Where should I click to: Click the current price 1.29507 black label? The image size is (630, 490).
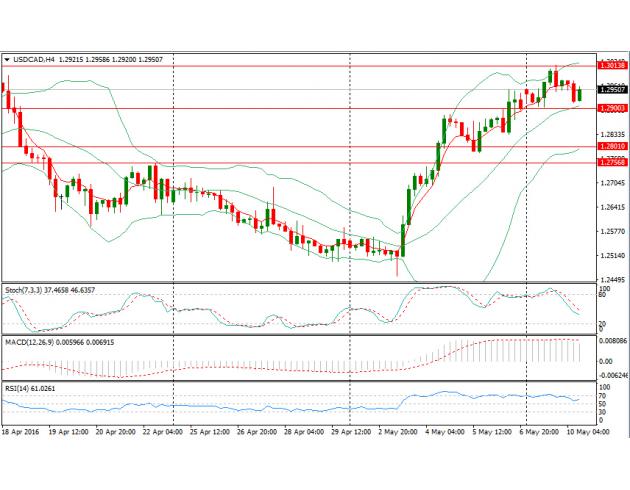(612, 91)
